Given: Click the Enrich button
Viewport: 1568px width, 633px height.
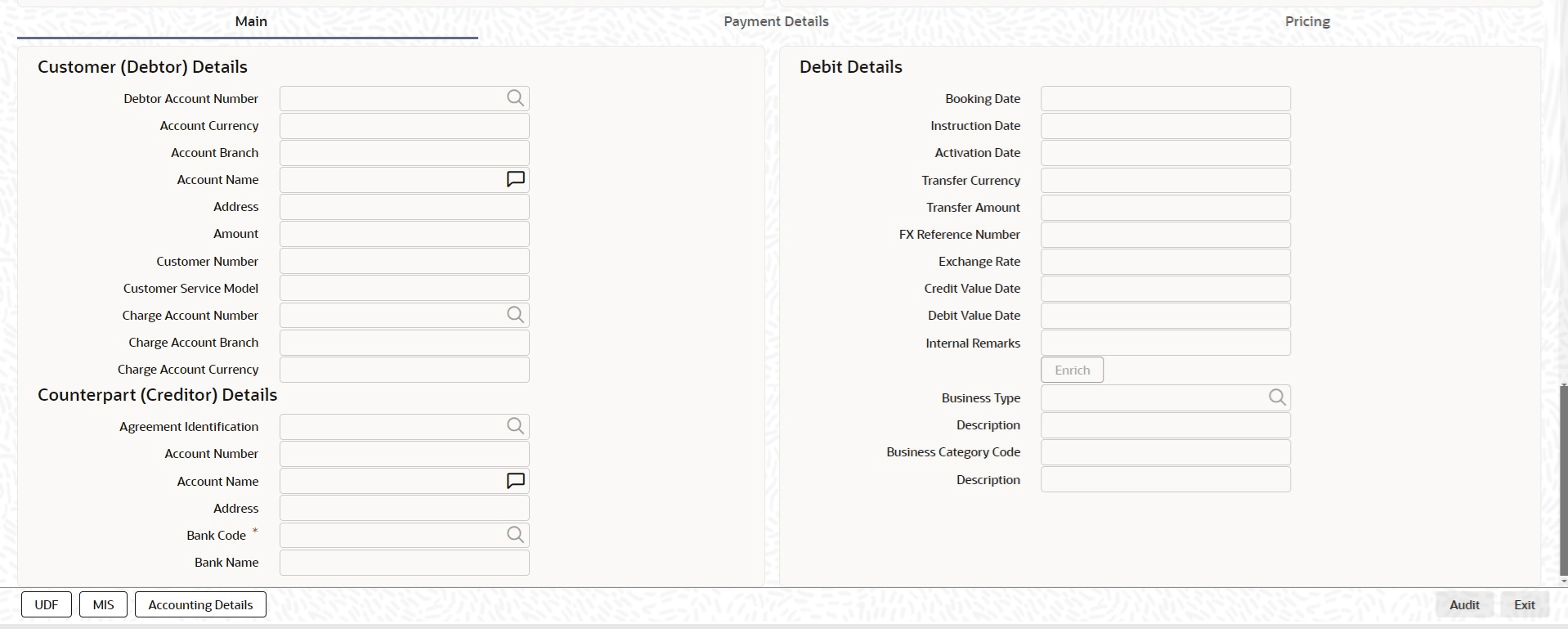Looking at the screenshot, I should pos(1072,370).
